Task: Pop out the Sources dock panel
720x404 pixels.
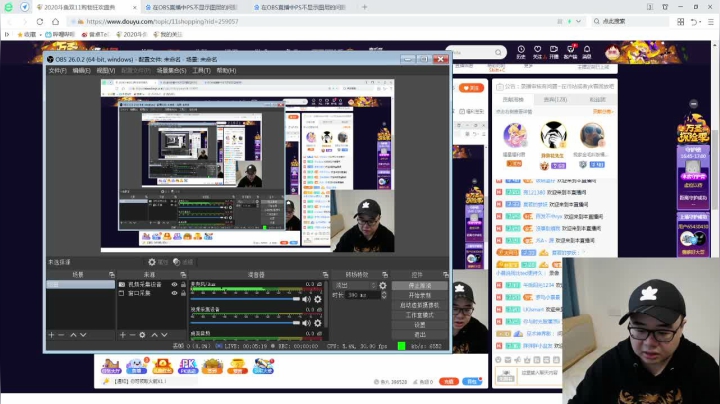Action: point(183,275)
